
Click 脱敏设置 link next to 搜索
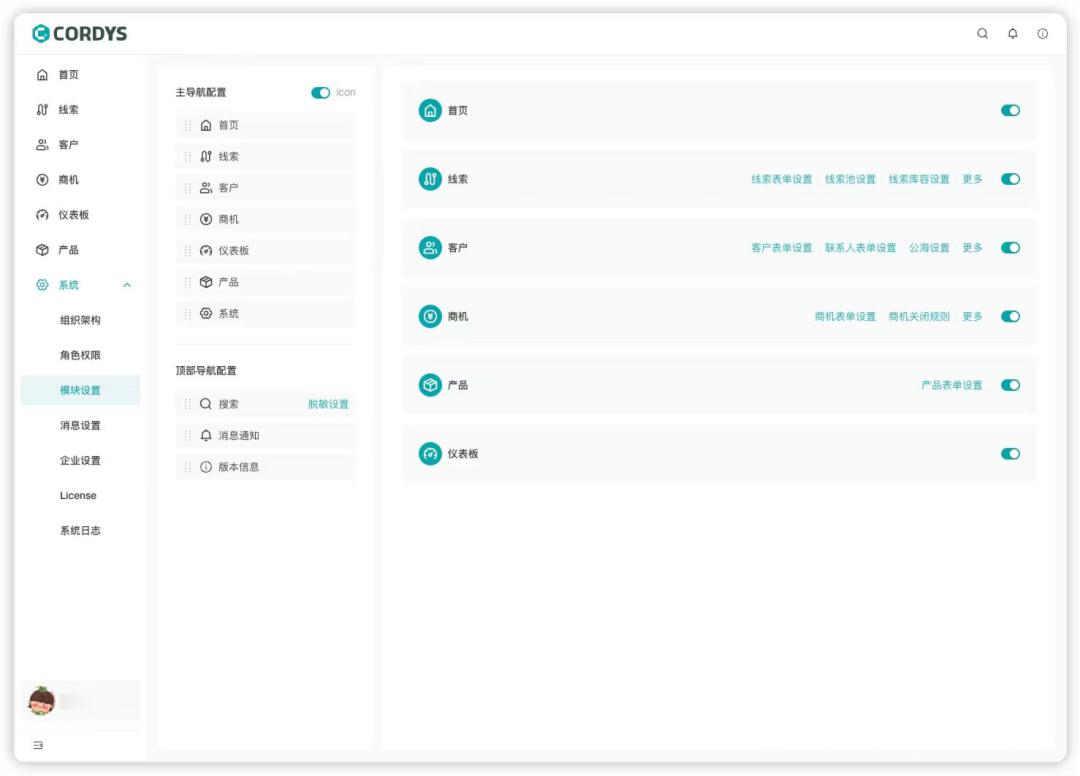point(328,405)
